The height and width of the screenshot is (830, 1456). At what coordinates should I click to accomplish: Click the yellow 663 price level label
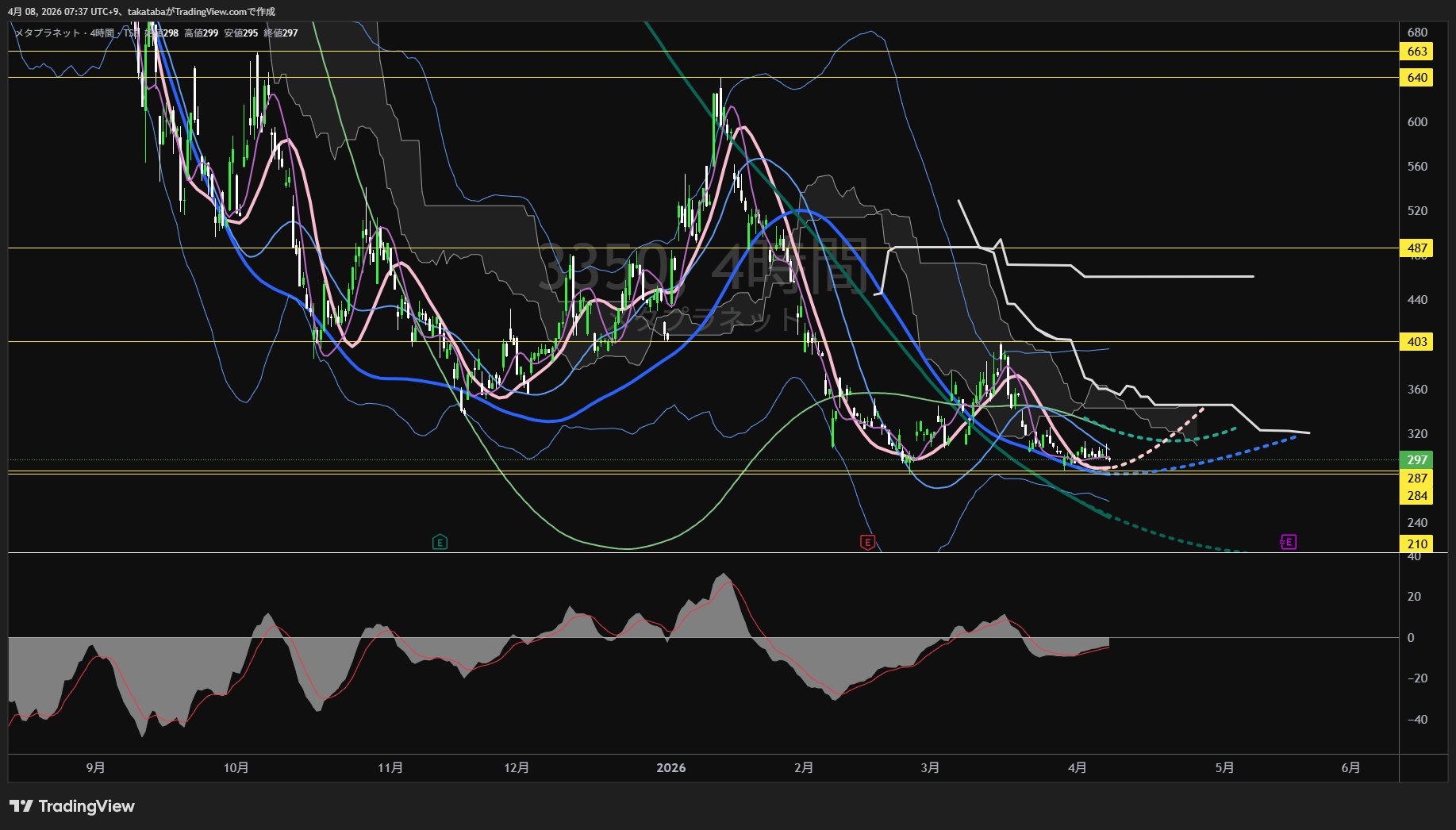coord(1417,52)
